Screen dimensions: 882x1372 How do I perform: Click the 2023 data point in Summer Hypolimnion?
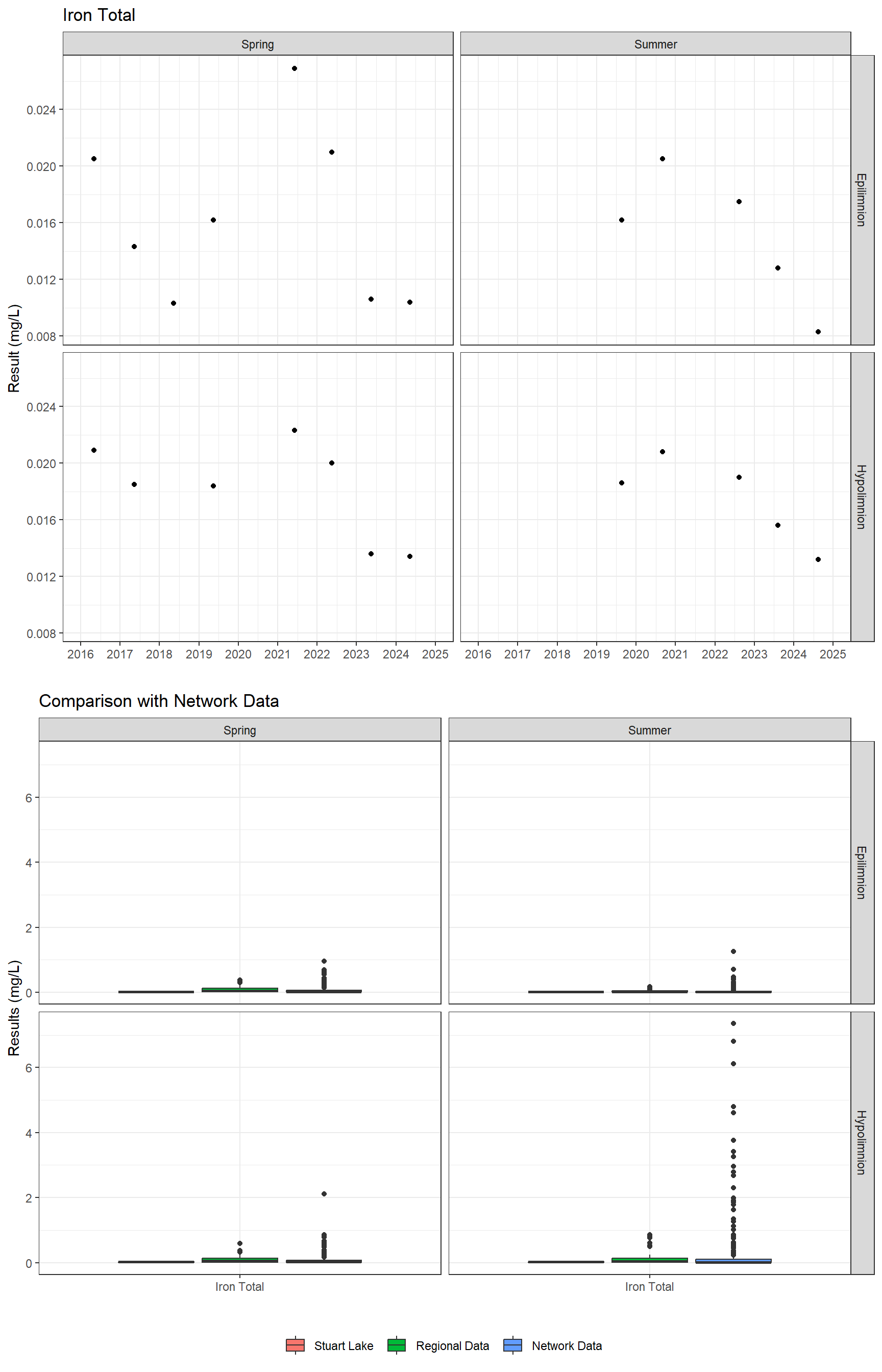778,525
